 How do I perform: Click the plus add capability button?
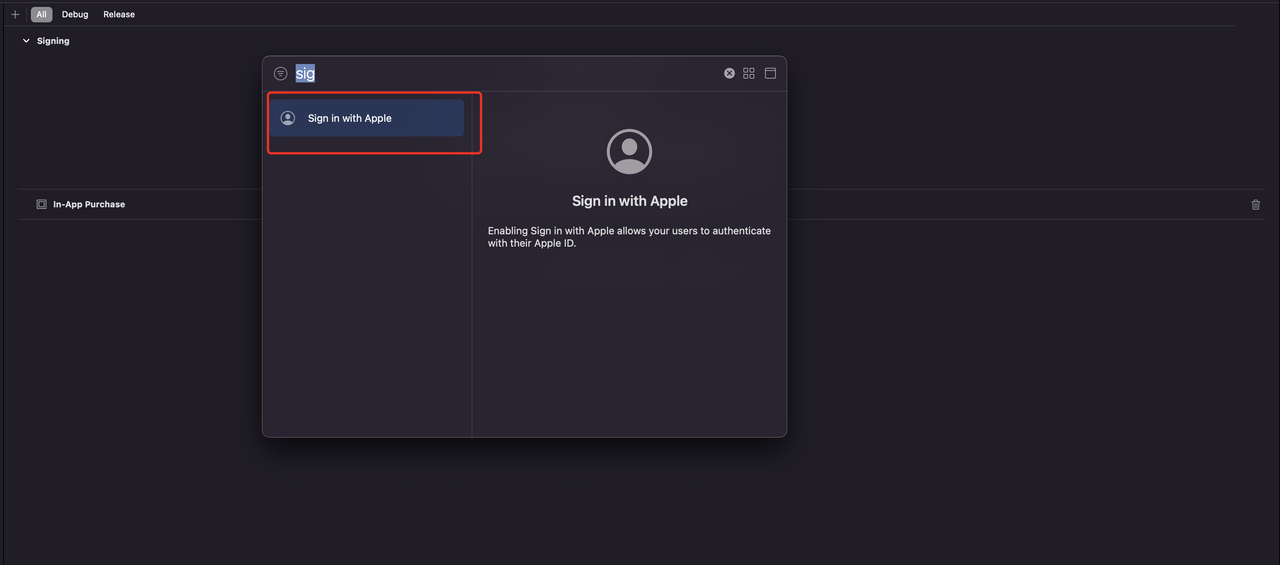(x=15, y=14)
